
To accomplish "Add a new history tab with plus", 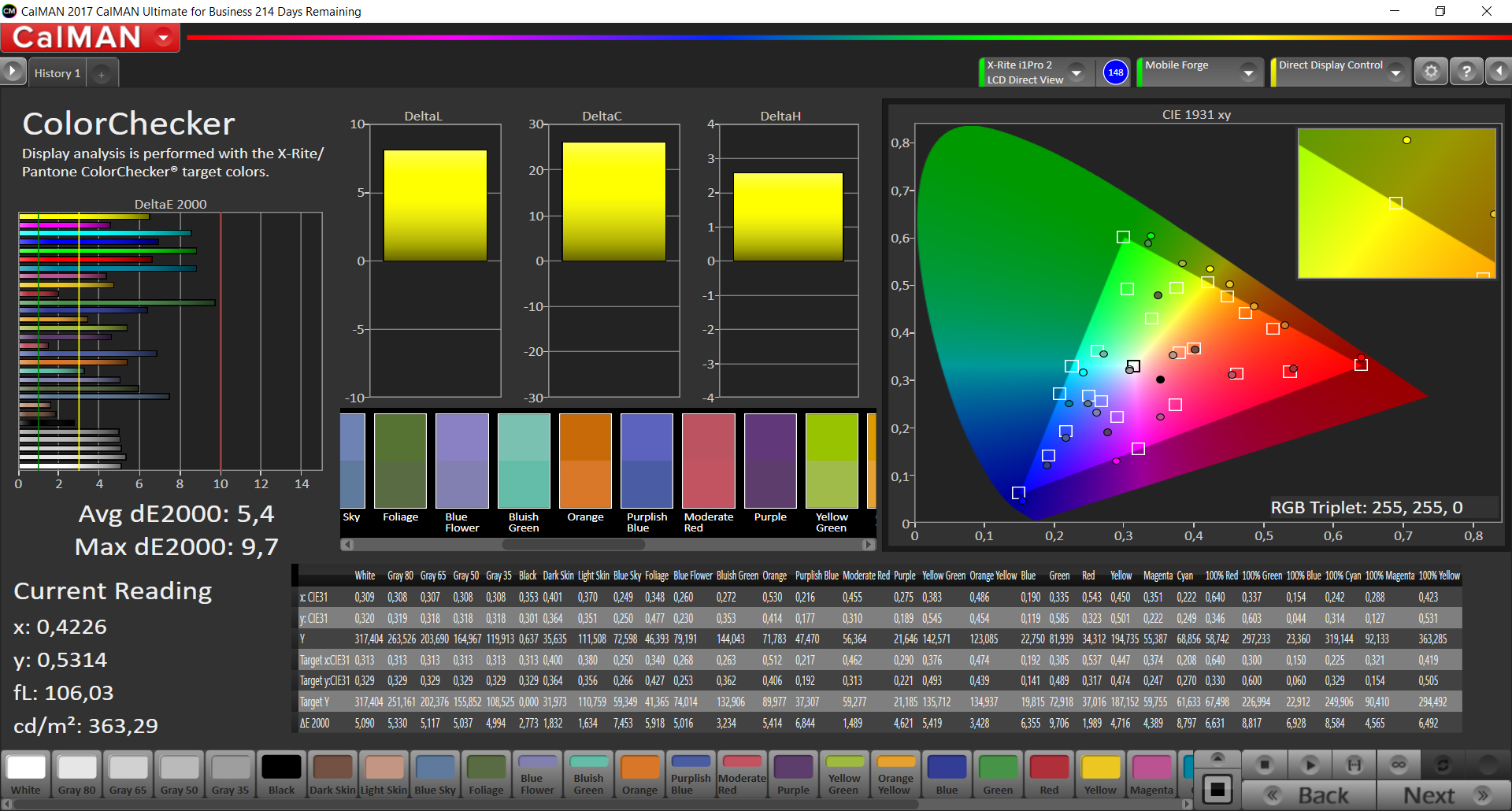I will tap(101, 74).
